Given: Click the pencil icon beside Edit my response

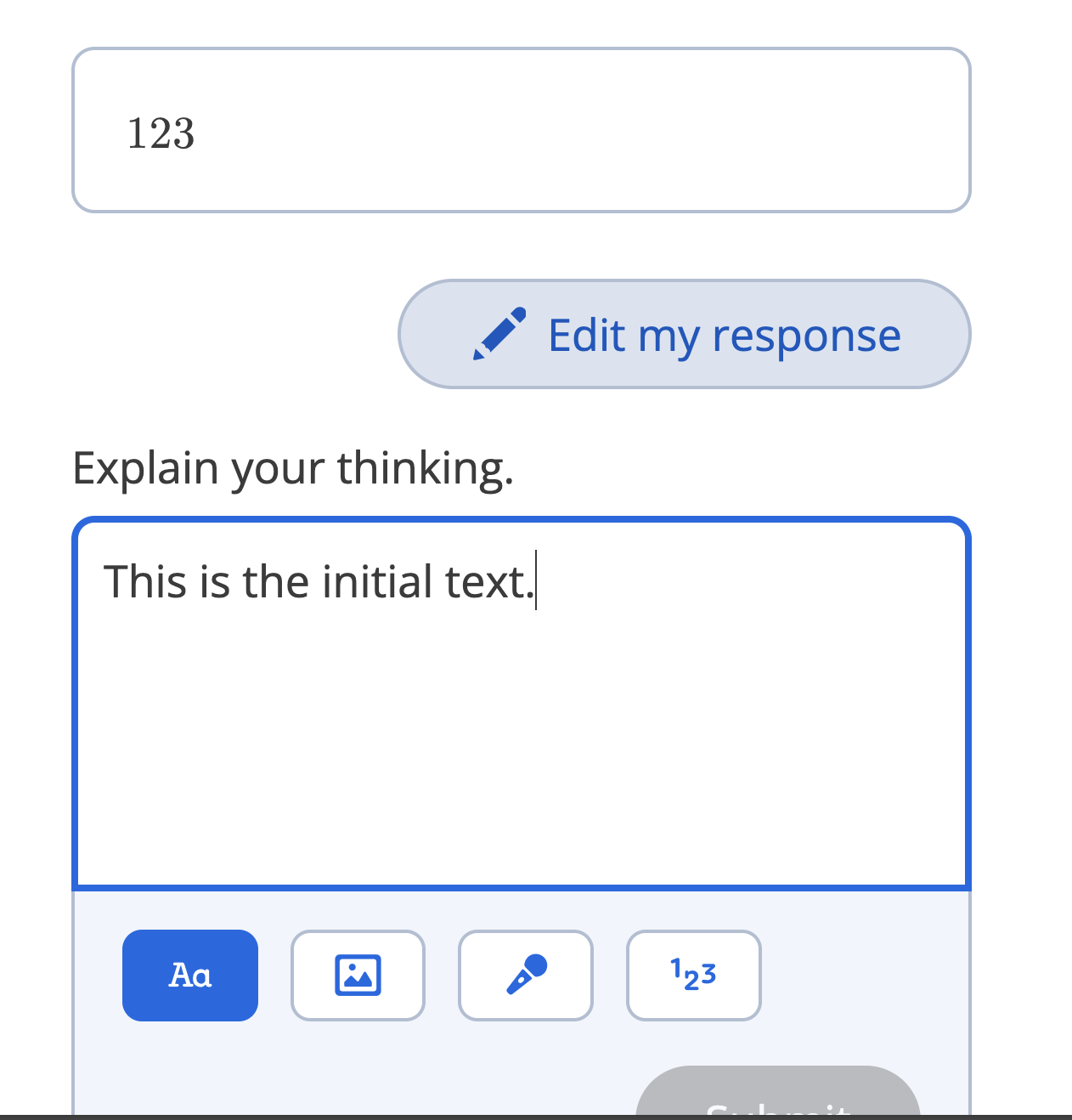Looking at the screenshot, I should pos(499,334).
